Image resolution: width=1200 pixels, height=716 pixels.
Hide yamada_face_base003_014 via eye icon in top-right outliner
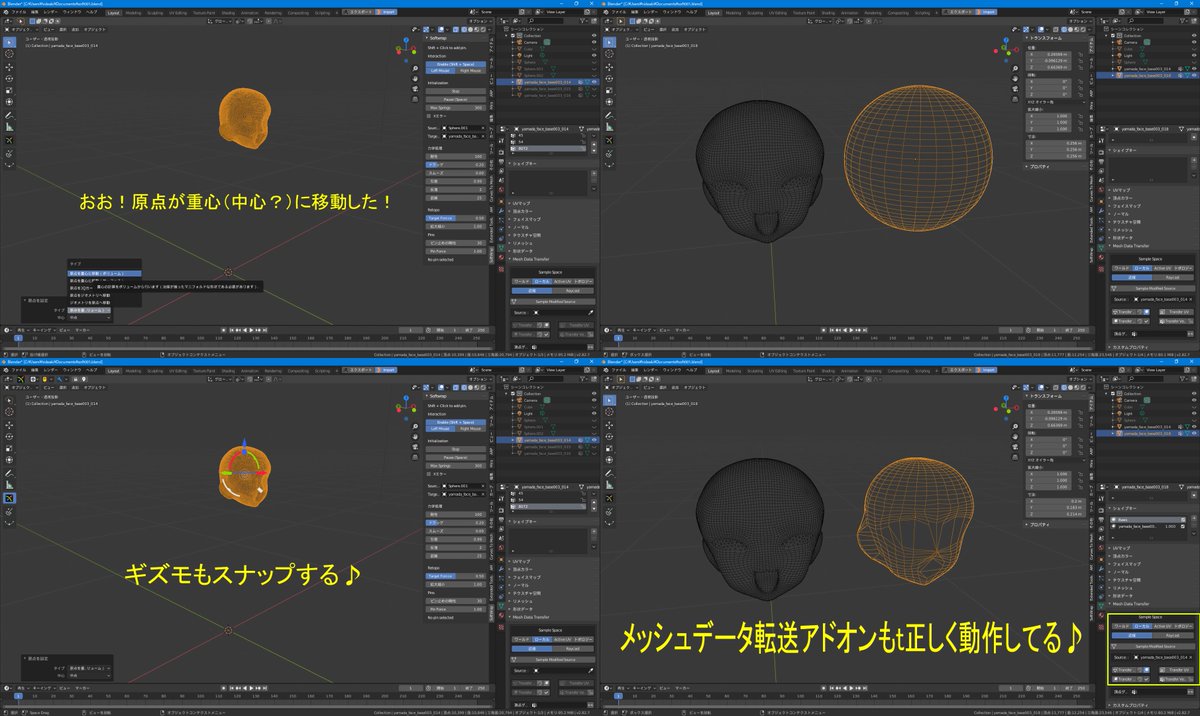tap(1194, 68)
